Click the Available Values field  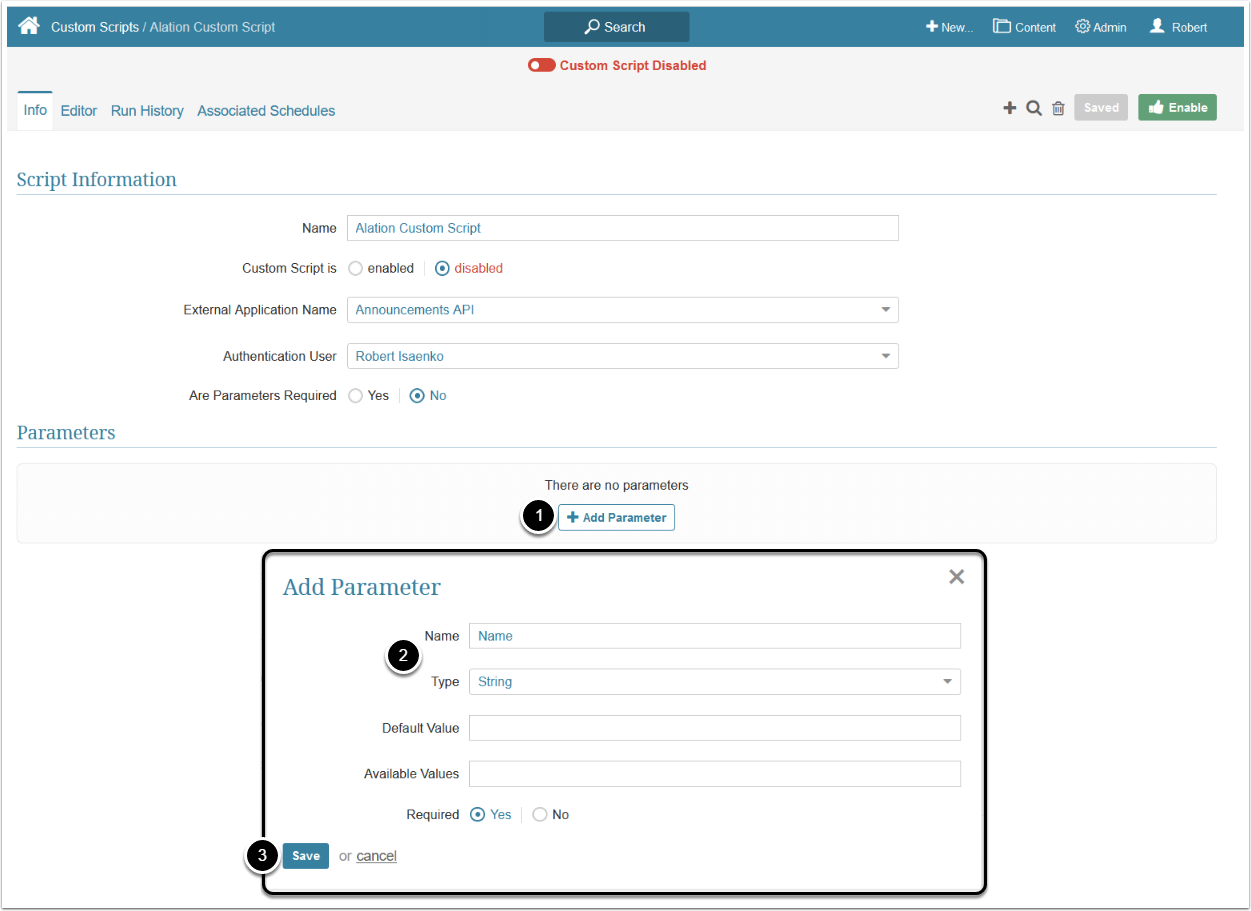(x=714, y=774)
